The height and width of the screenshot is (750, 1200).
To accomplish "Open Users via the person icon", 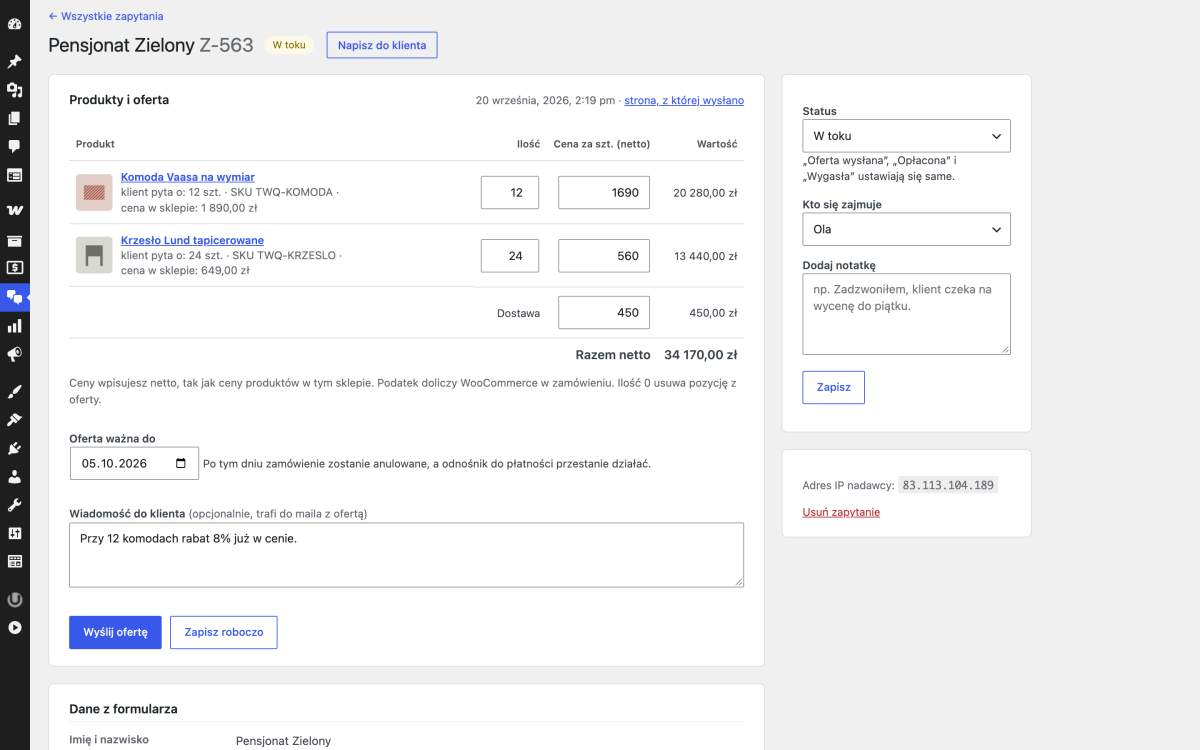I will coord(15,477).
